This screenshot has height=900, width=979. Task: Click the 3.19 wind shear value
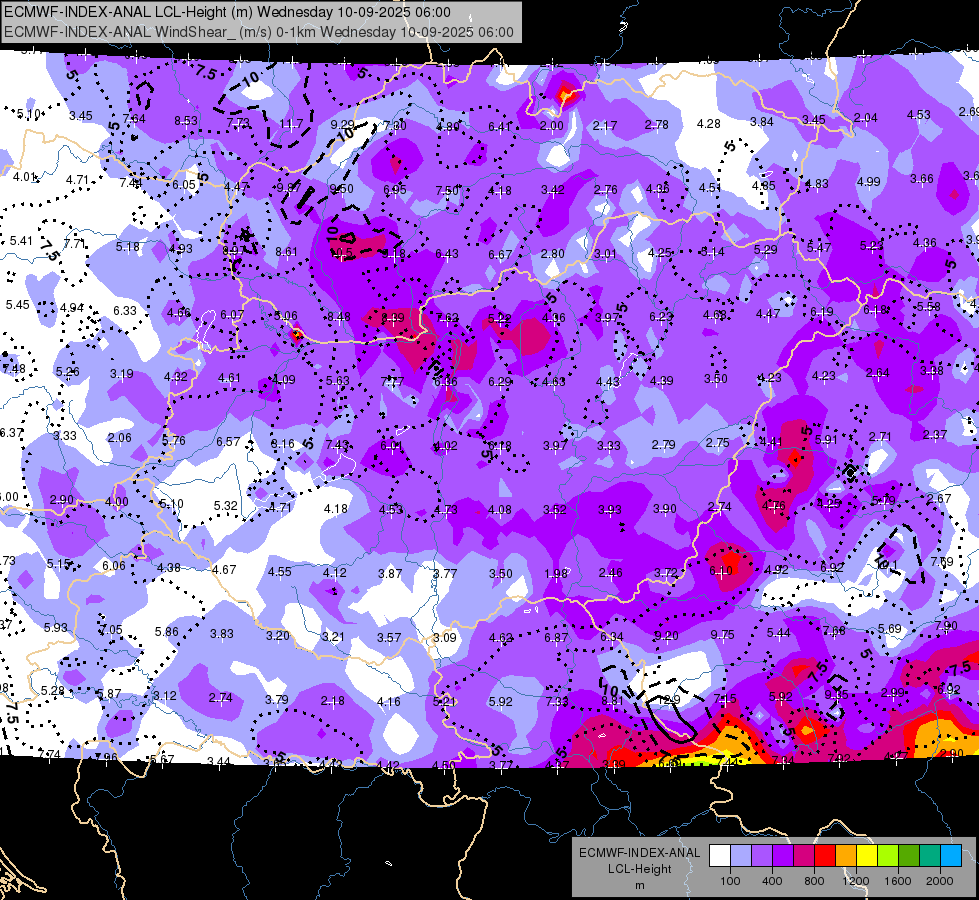click(x=122, y=373)
